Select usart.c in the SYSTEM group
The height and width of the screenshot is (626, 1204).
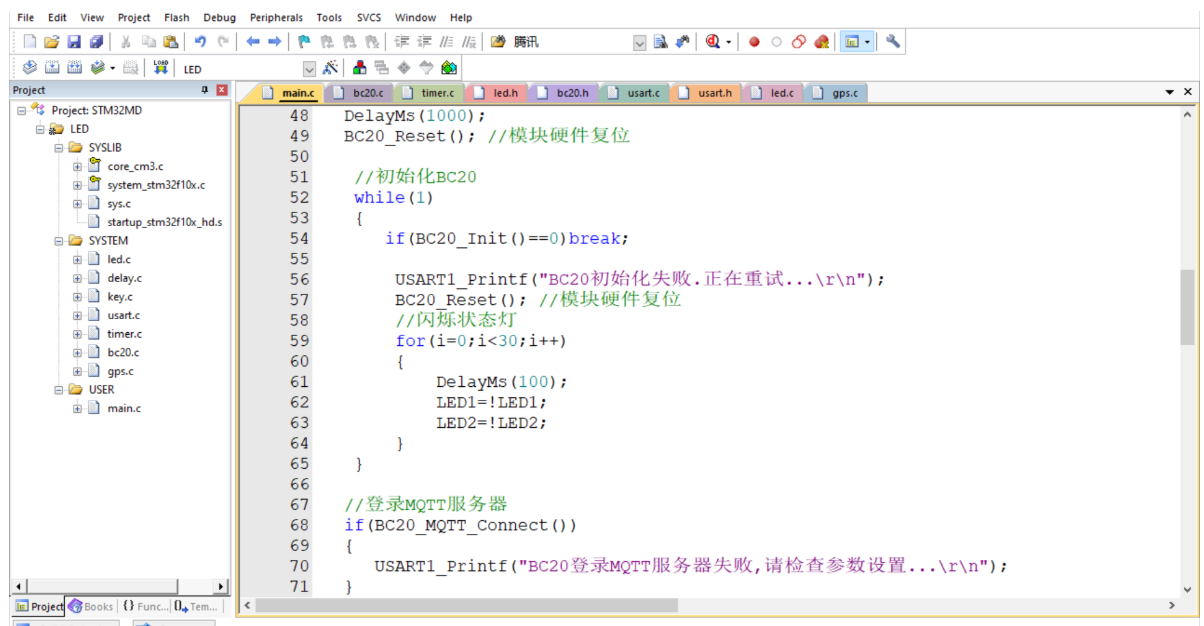click(123, 315)
